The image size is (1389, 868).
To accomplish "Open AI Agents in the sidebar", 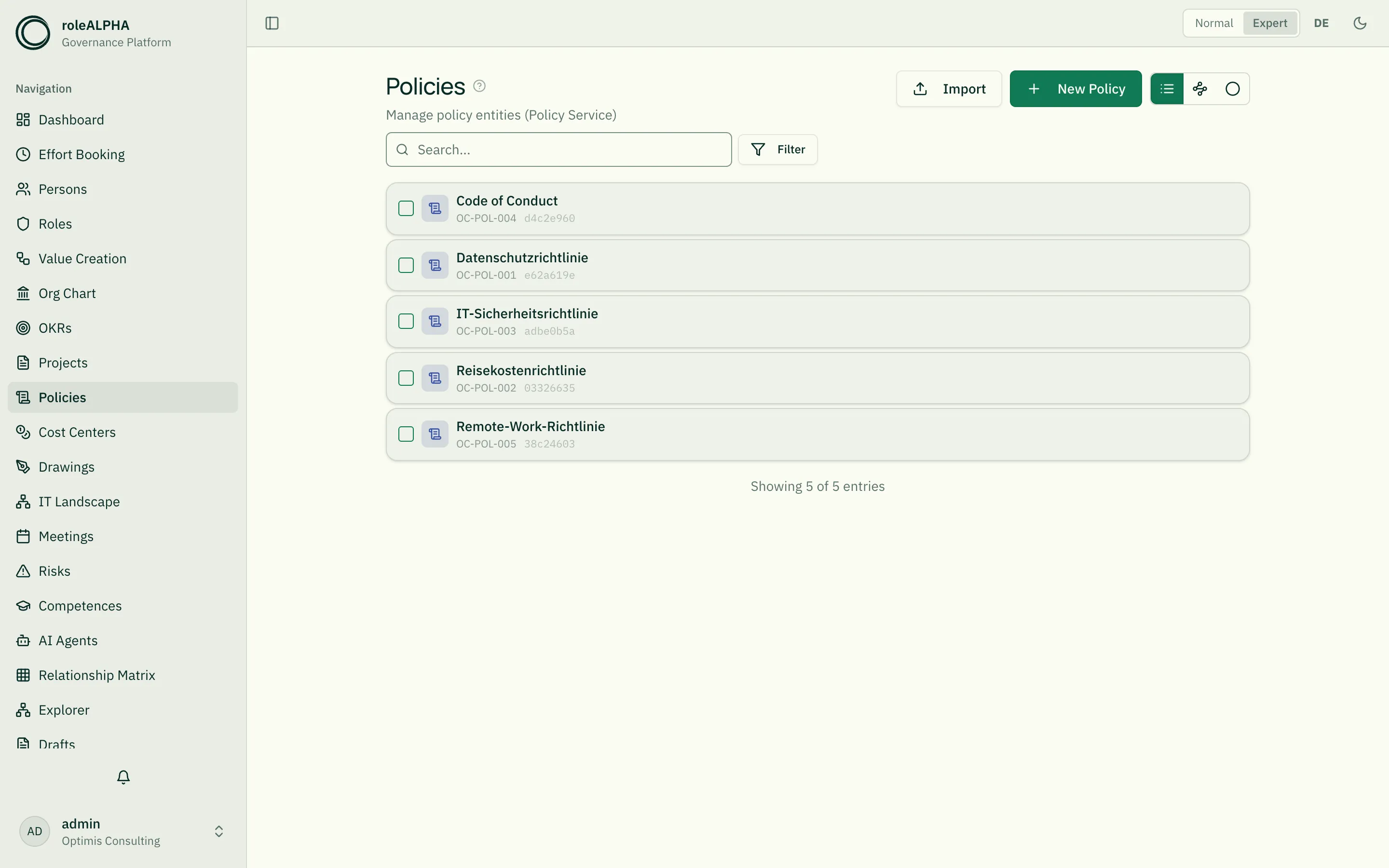I will 123,641.
